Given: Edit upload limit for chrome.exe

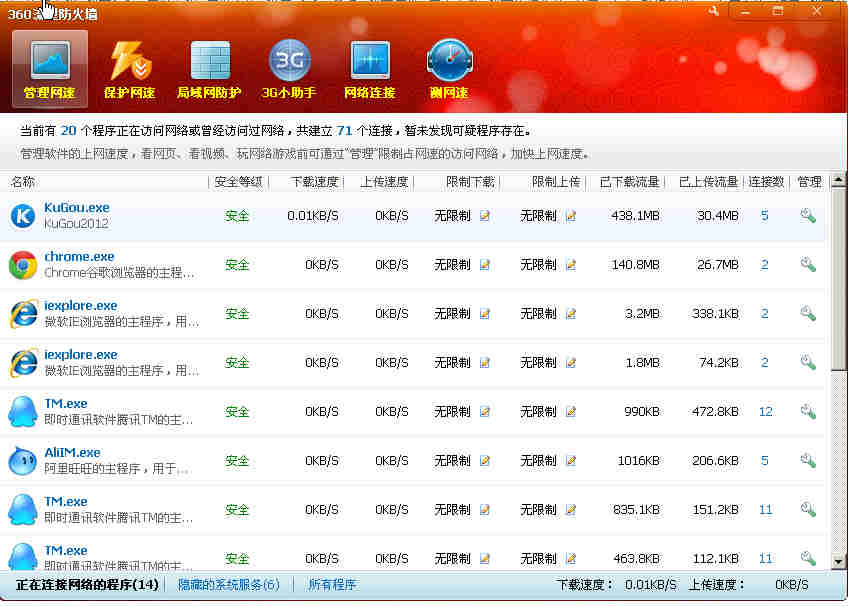Looking at the screenshot, I should point(571,265).
